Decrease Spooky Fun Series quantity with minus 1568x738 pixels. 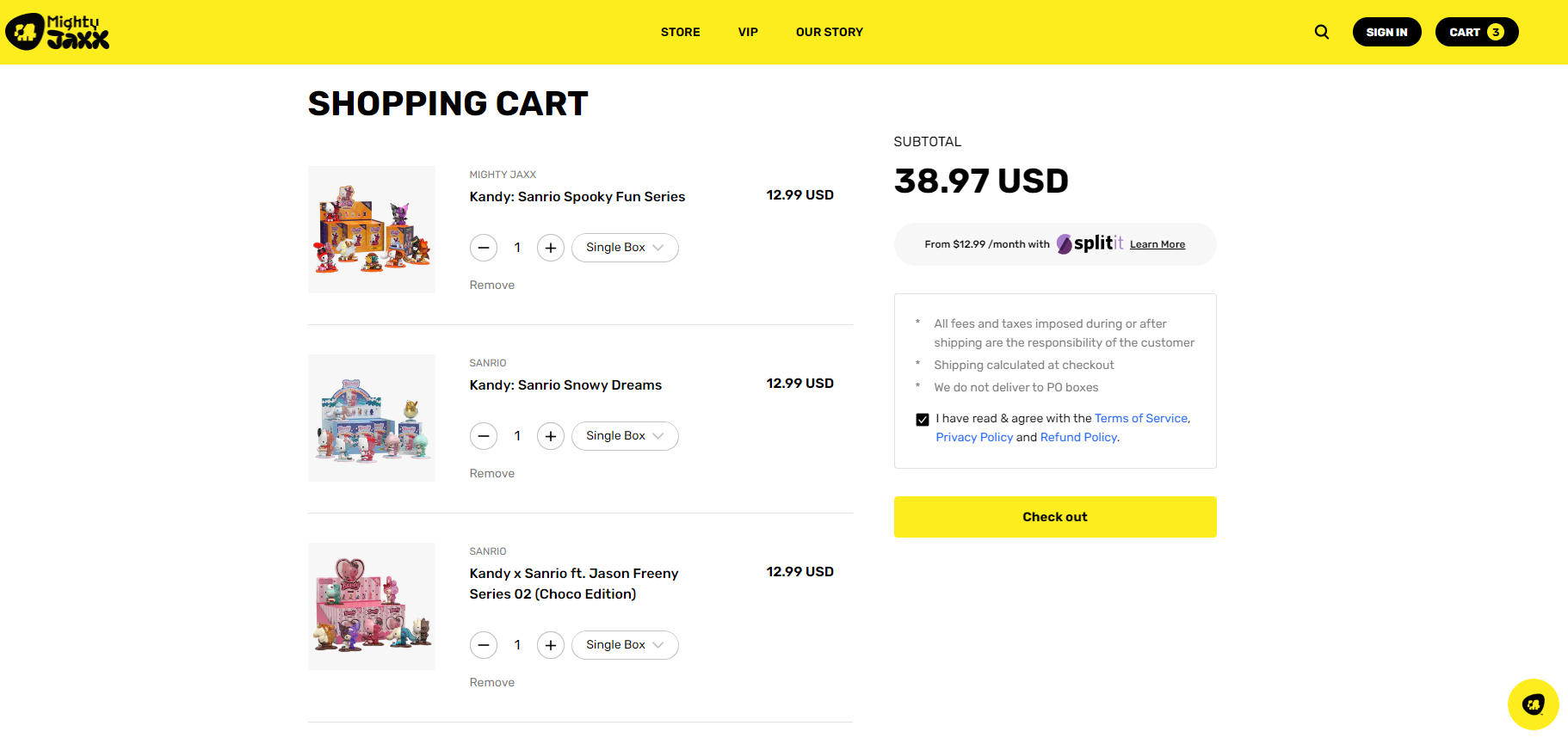(x=484, y=248)
